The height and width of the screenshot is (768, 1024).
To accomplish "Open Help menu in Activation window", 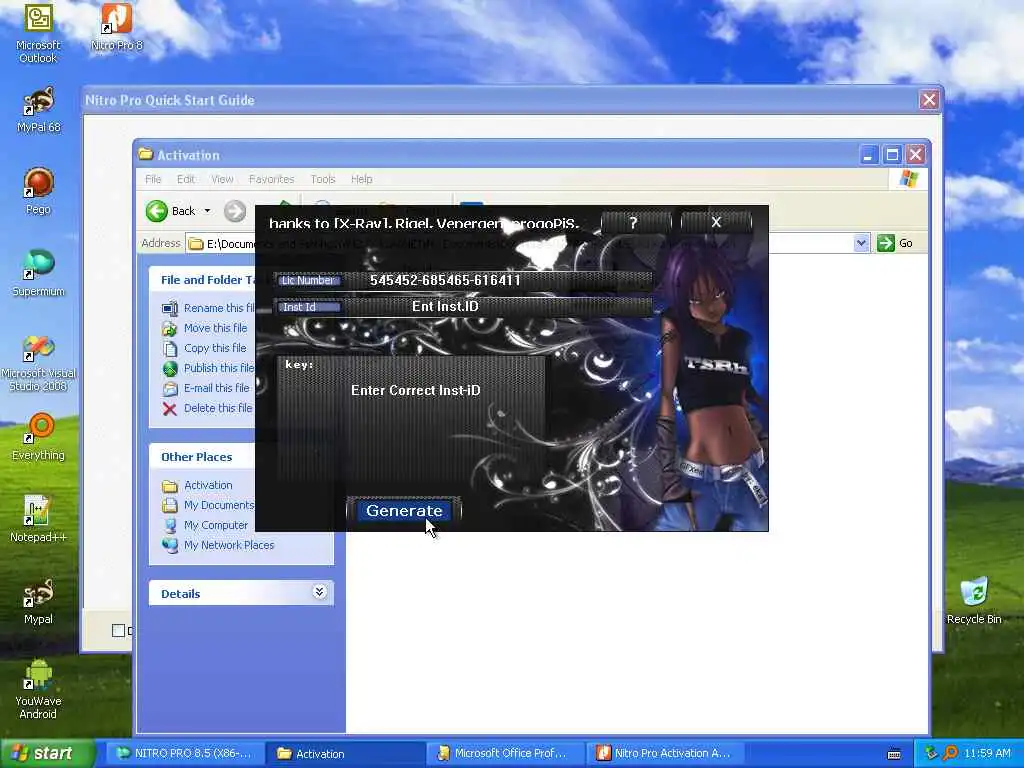I will point(361,179).
